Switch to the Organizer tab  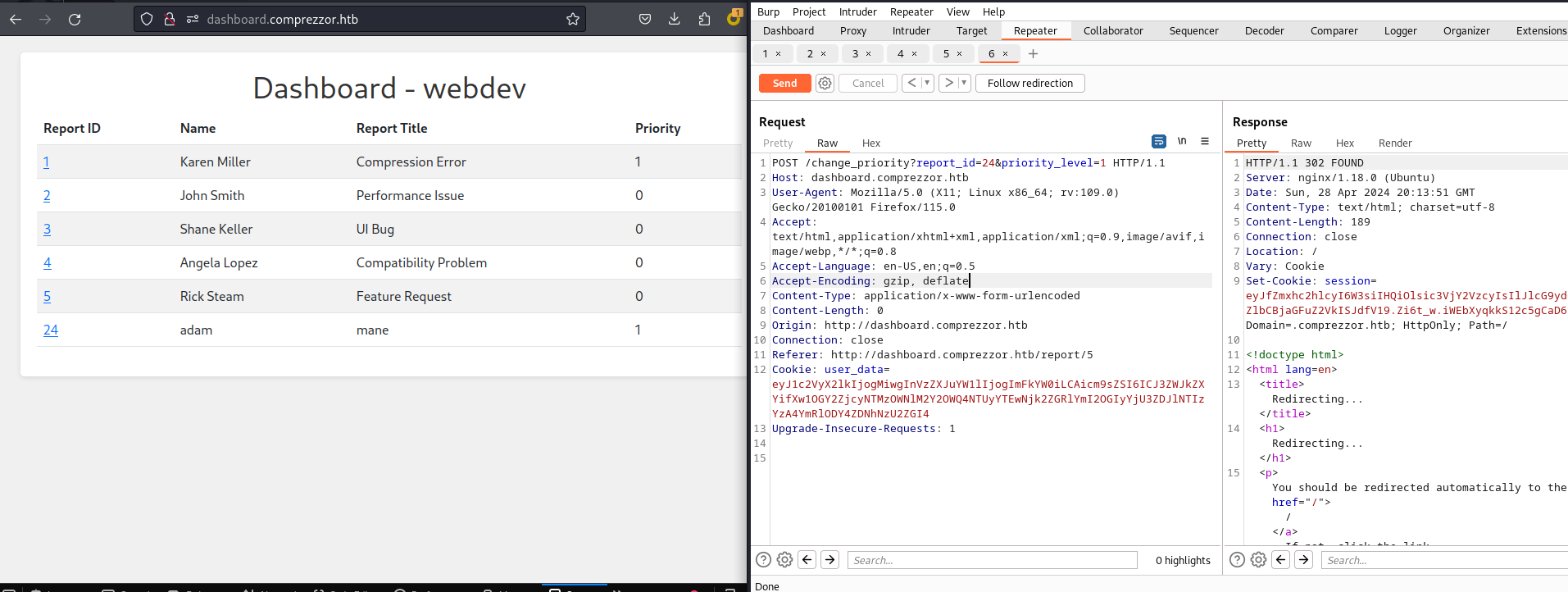[x=1466, y=31]
